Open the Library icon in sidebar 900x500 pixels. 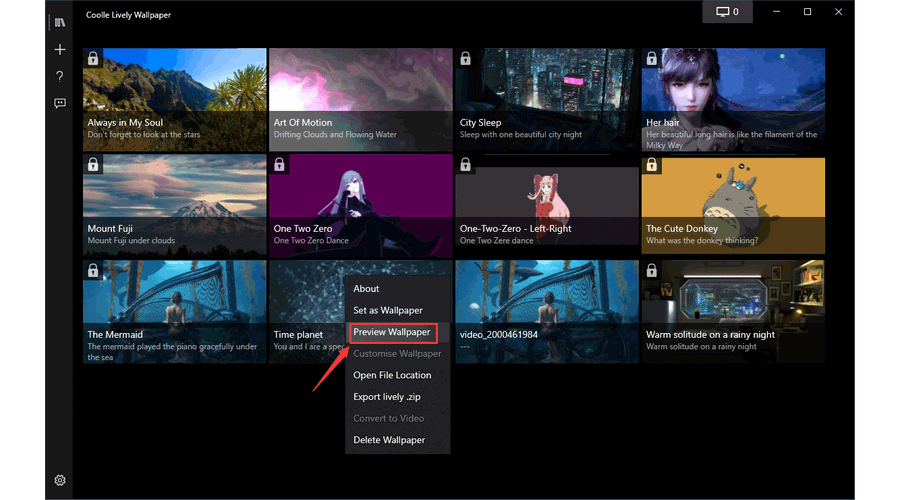tap(60, 22)
